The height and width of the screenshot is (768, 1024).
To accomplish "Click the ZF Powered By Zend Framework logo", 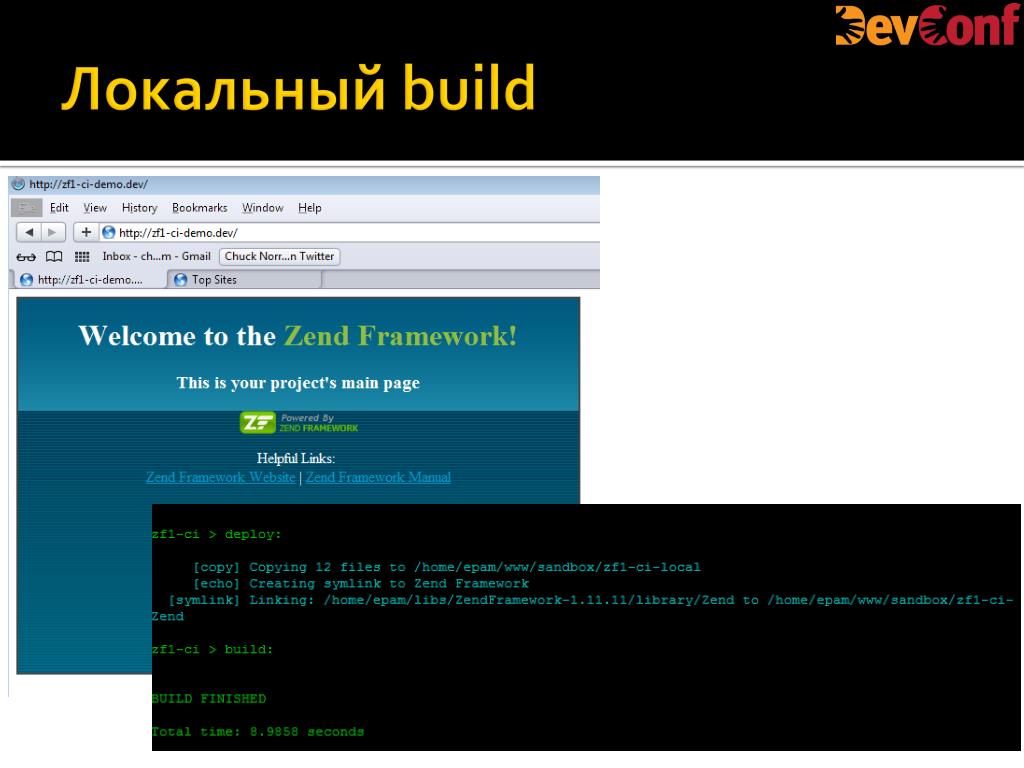I will [x=299, y=423].
